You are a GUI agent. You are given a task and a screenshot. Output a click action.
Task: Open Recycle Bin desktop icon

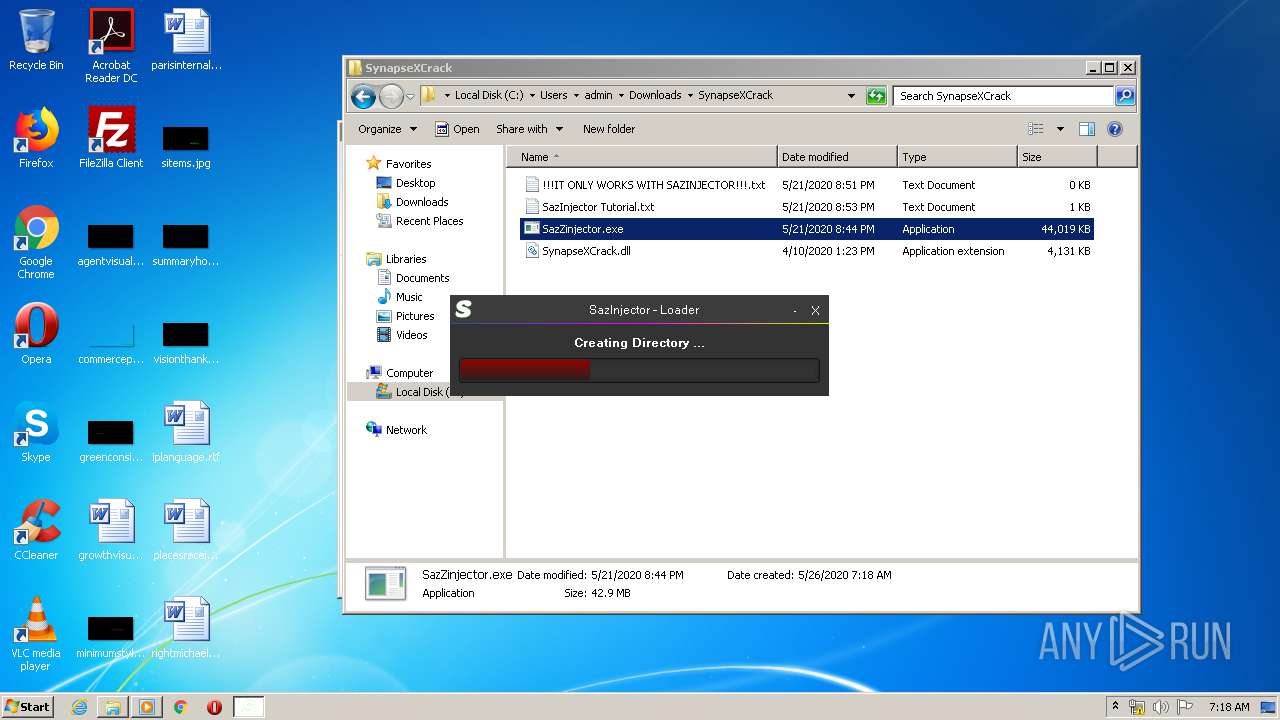36,40
